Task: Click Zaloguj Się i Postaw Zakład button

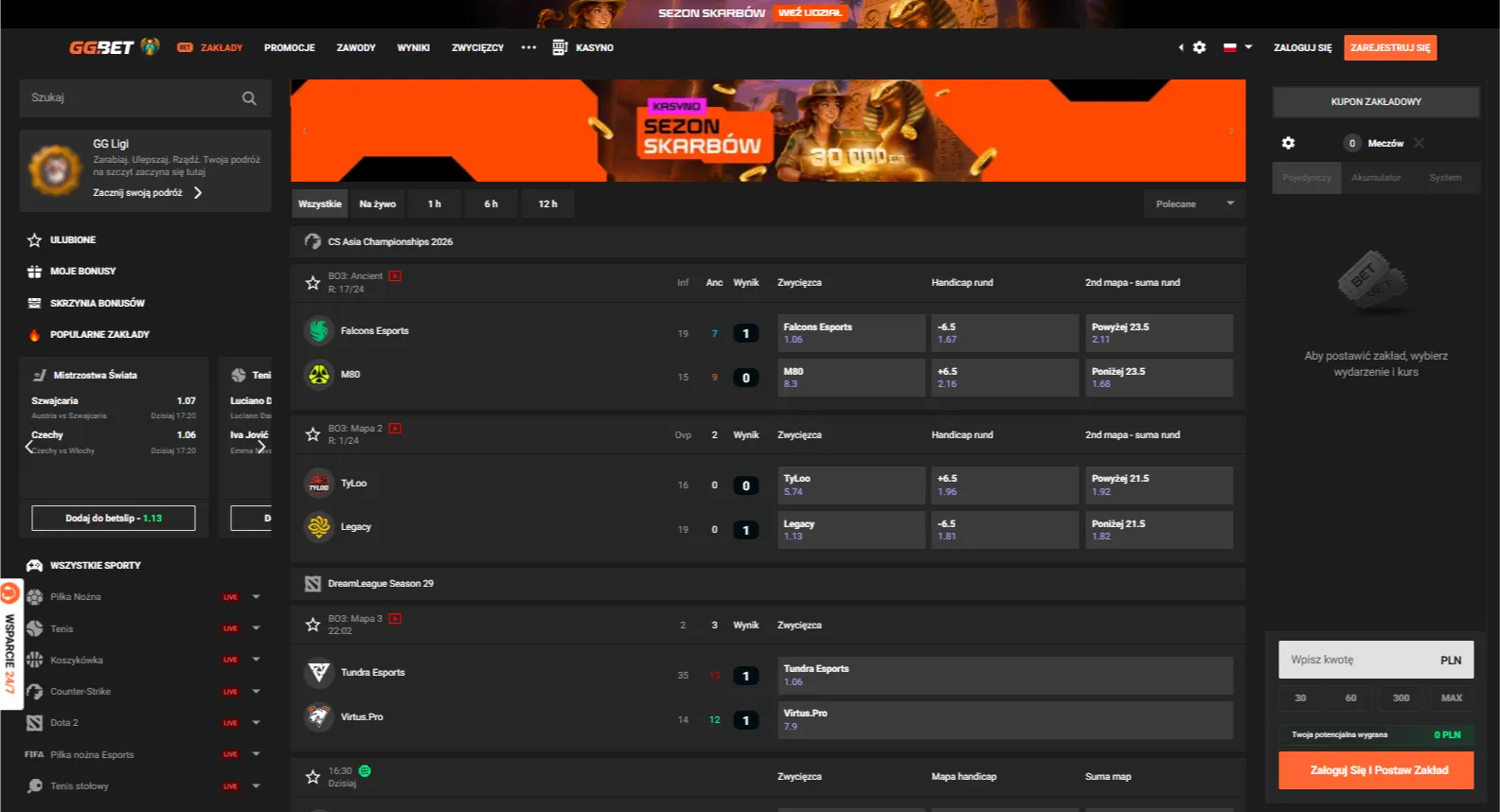Action: click(1376, 770)
